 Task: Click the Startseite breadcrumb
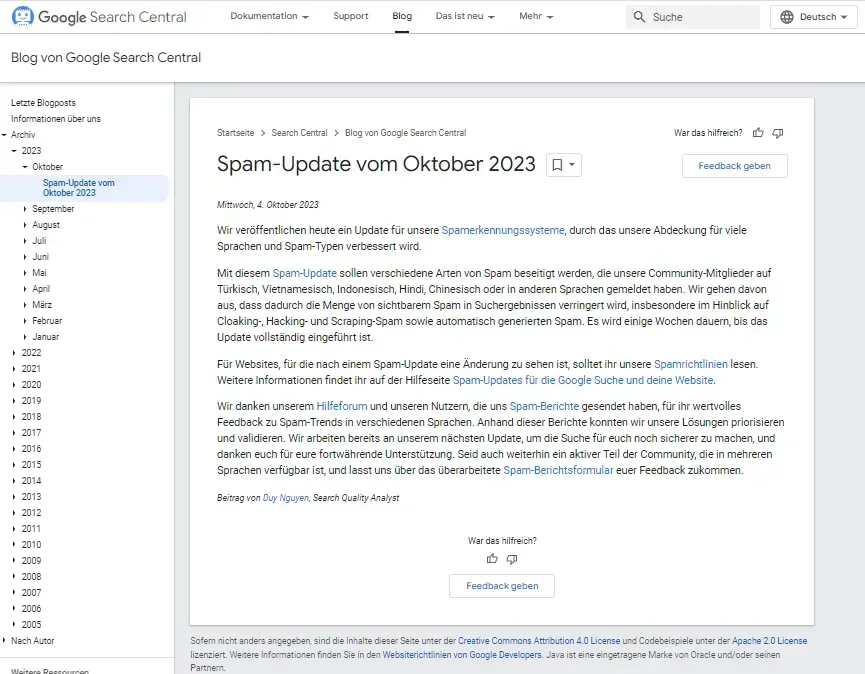[x=236, y=133]
